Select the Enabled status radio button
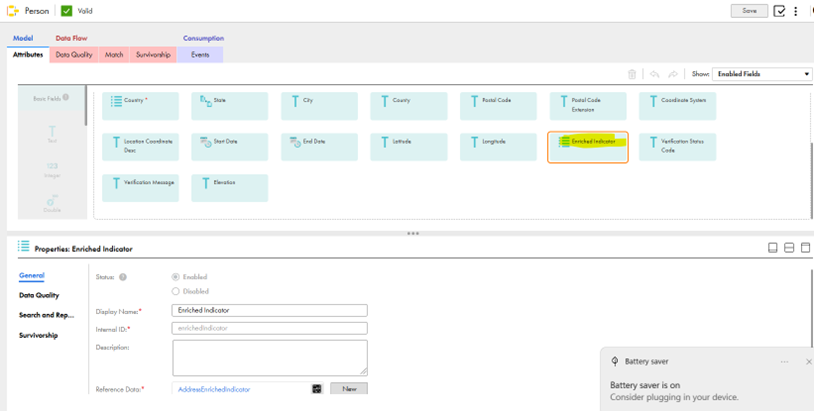 point(175,277)
